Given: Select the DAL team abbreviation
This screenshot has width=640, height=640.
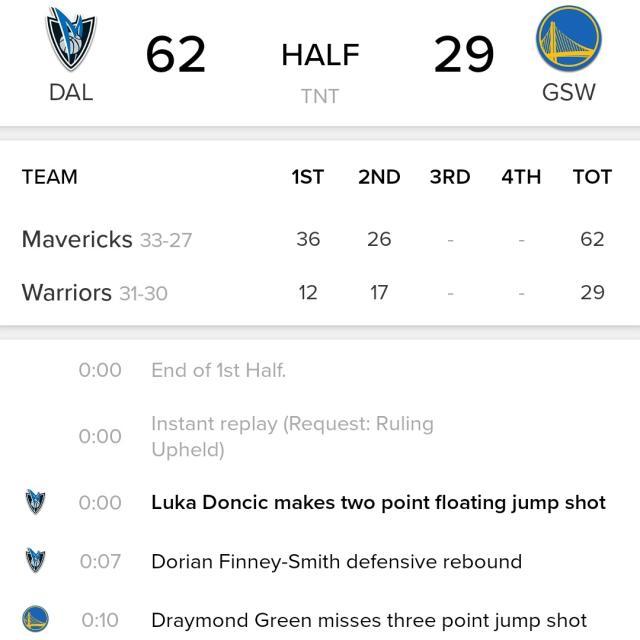Looking at the screenshot, I should (71, 93).
